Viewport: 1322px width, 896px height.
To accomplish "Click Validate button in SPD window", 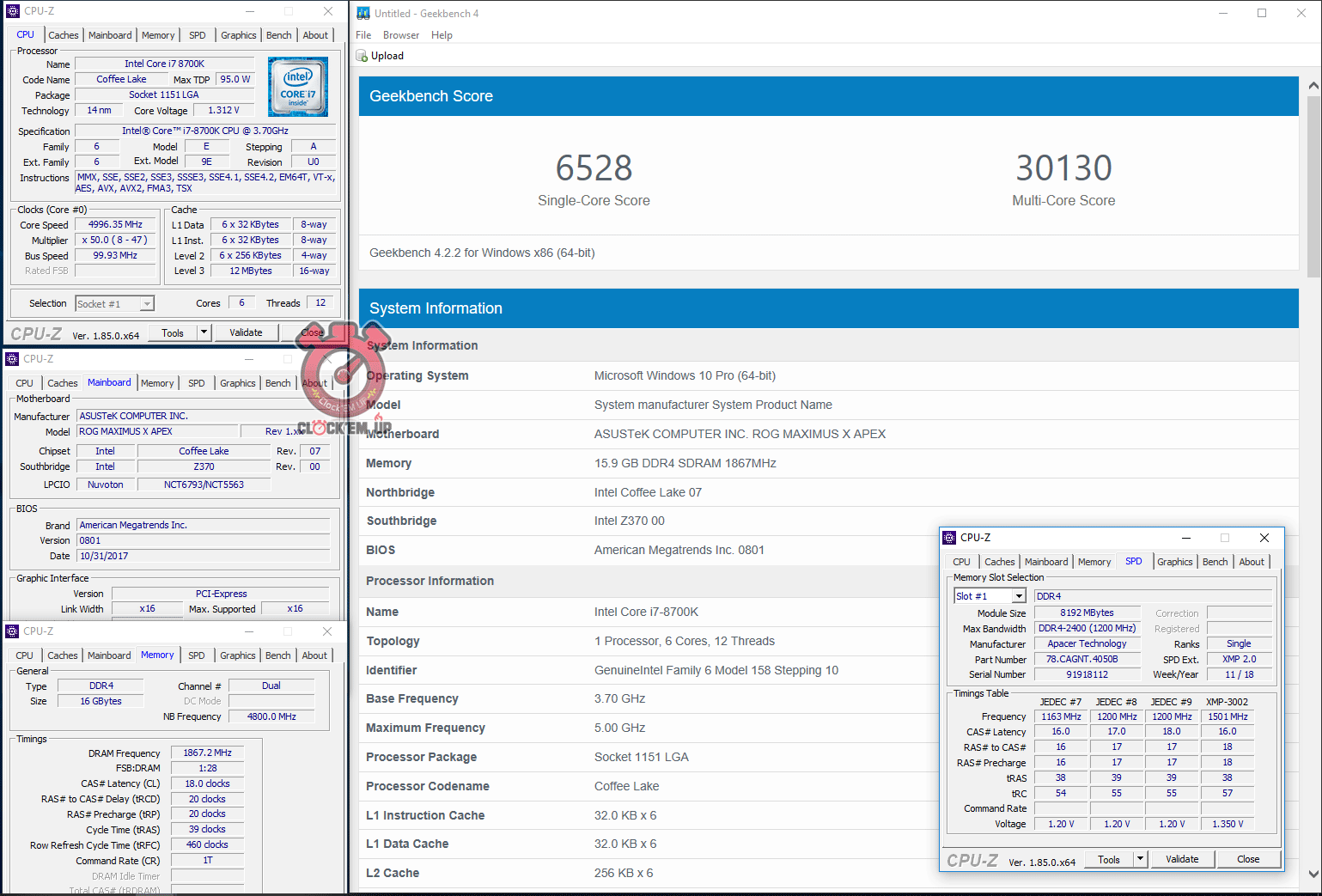I will [x=1182, y=859].
